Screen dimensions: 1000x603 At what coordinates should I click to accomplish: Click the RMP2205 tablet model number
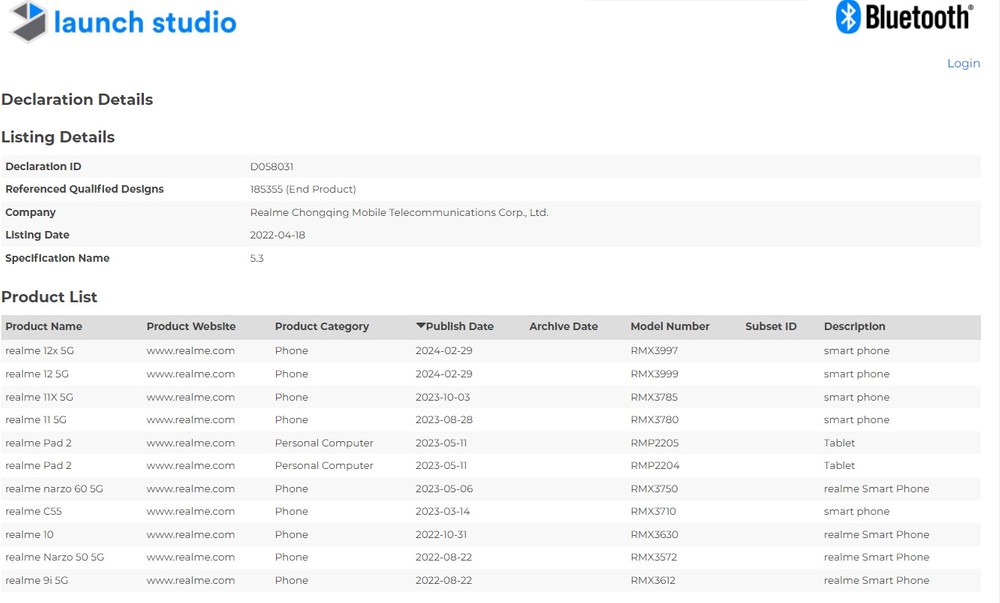click(654, 443)
